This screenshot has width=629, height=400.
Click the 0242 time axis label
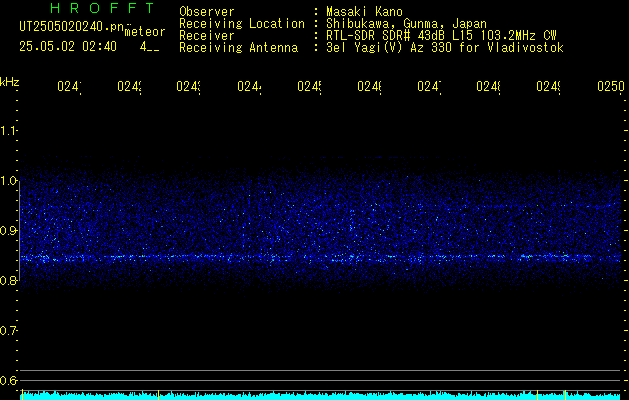129,87
